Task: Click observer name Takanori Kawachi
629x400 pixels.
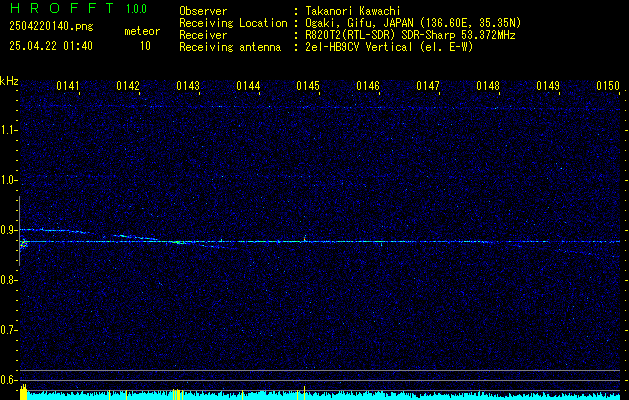Action: coord(353,11)
